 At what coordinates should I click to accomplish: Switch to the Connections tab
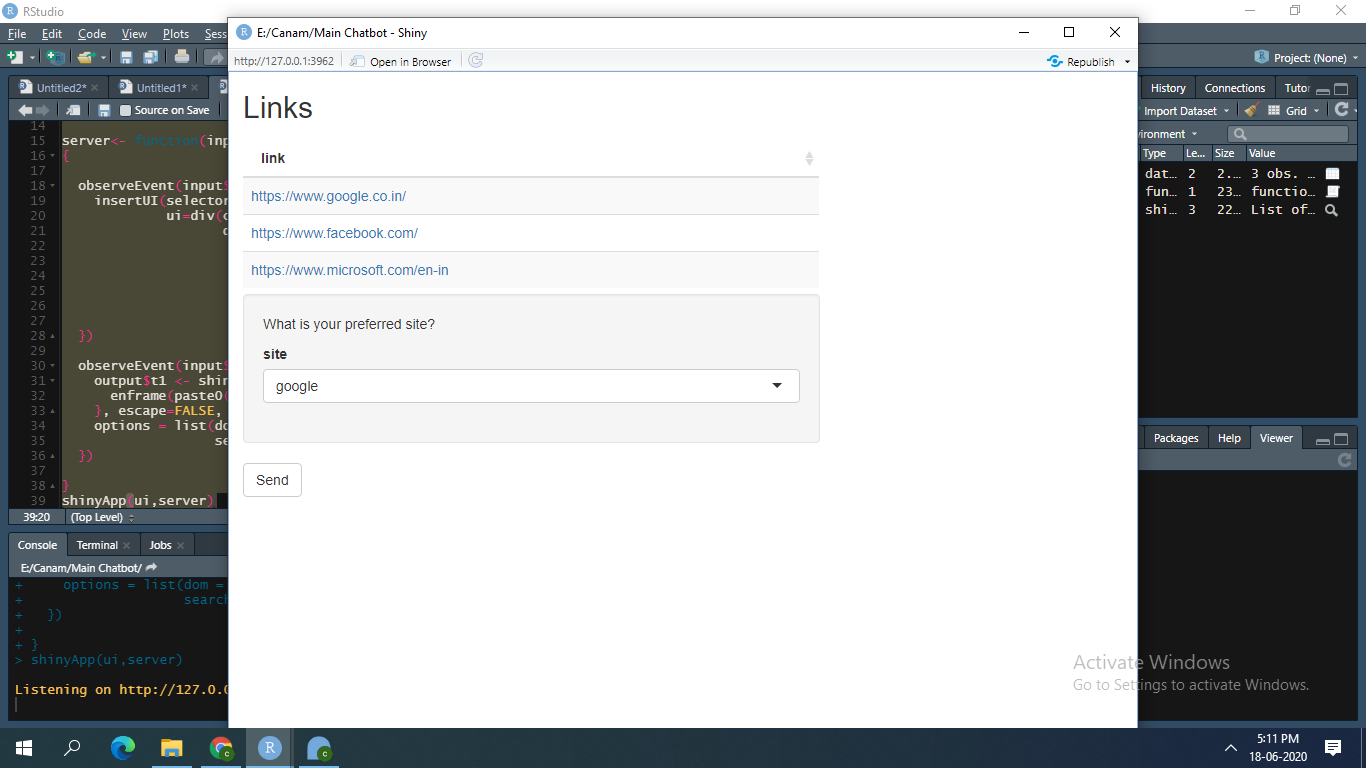pyautogui.click(x=1235, y=88)
